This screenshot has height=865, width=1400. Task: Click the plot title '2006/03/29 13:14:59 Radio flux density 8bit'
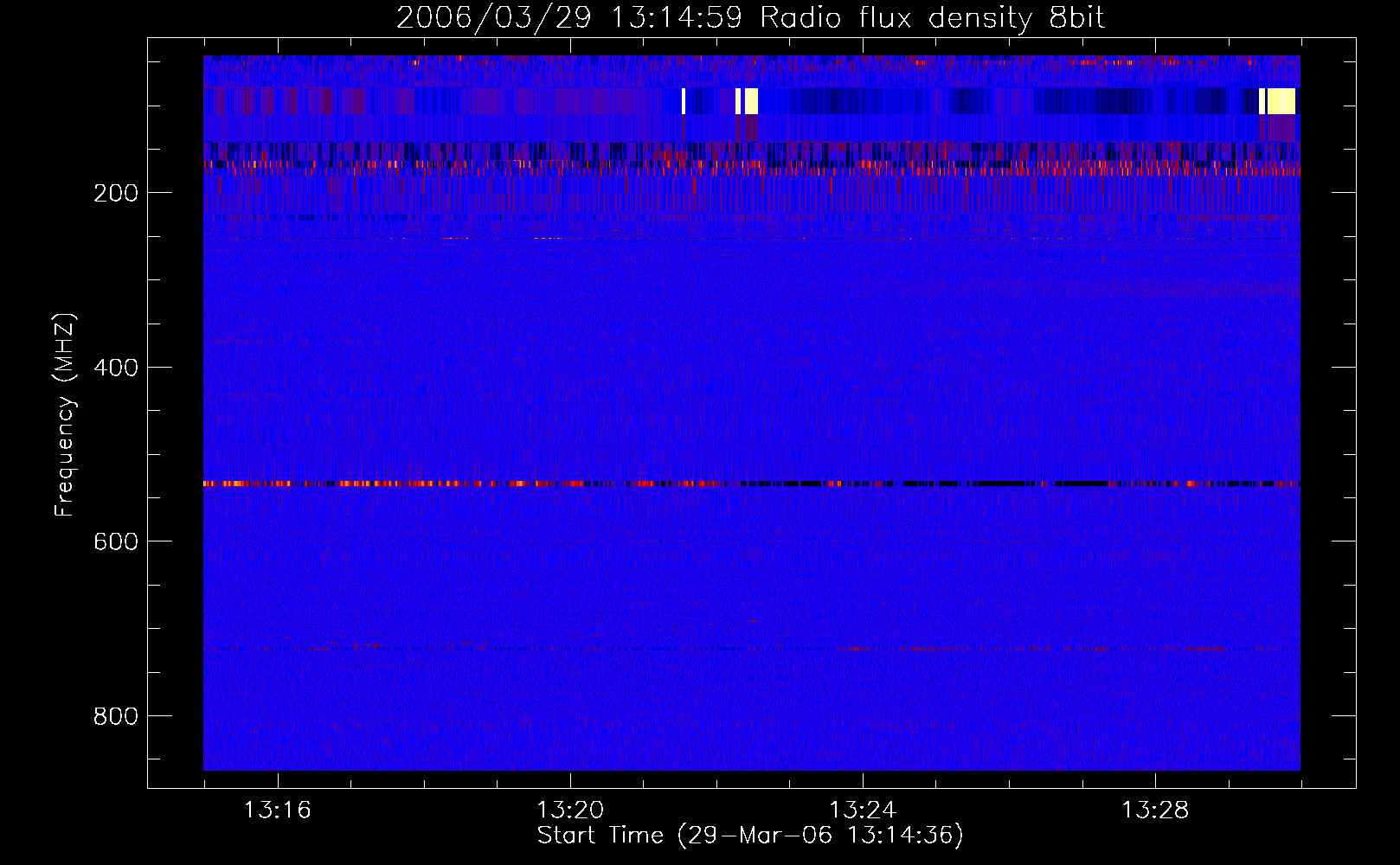(750, 17)
